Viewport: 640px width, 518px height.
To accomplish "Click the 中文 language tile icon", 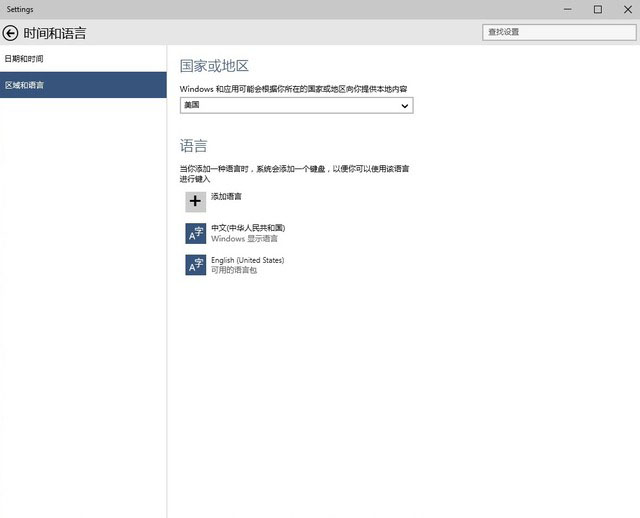I will point(196,233).
